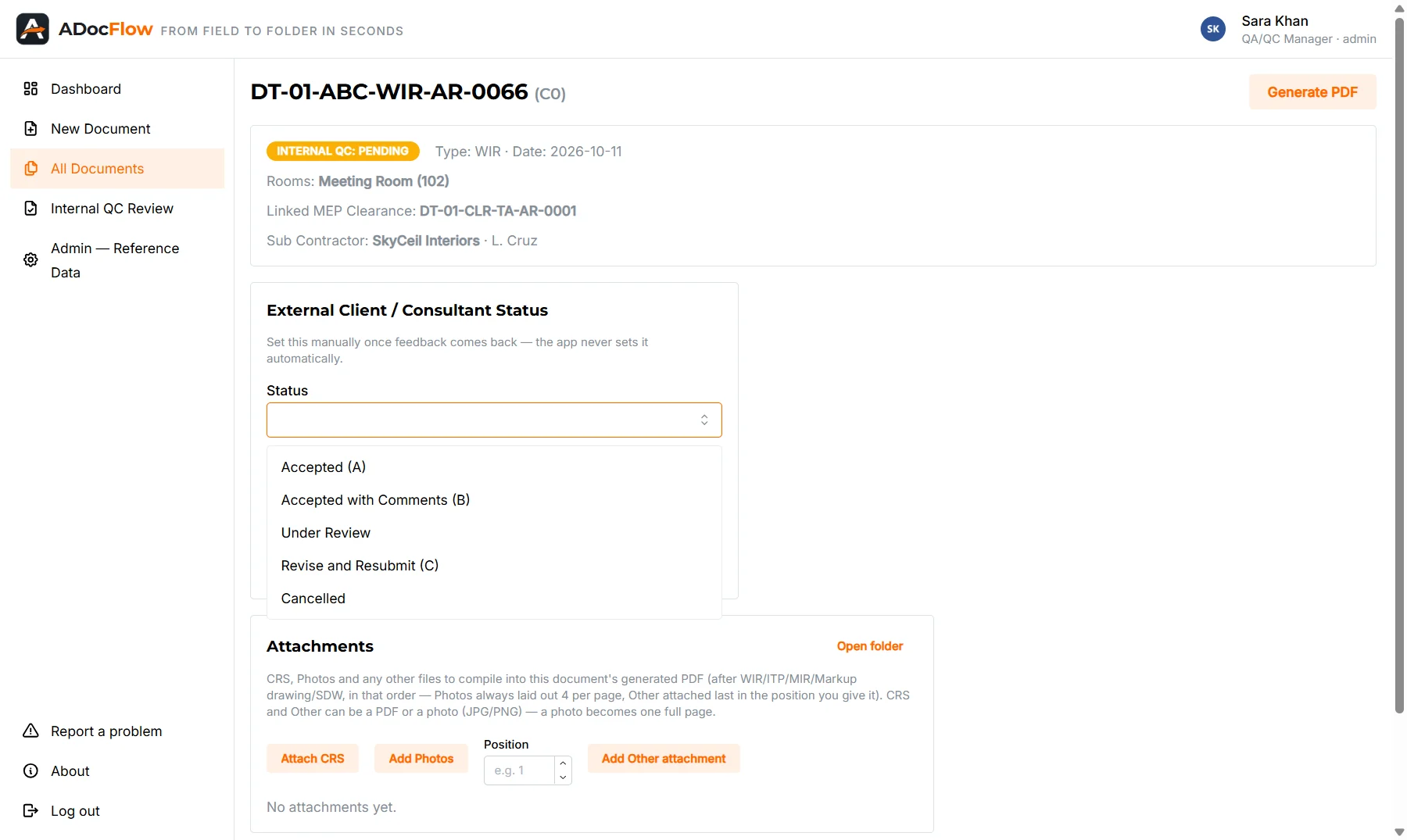This screenshot has width=1407, height=840.
Task: Select Admin — Reference Data menu item
Action: [x=117, y=259]
